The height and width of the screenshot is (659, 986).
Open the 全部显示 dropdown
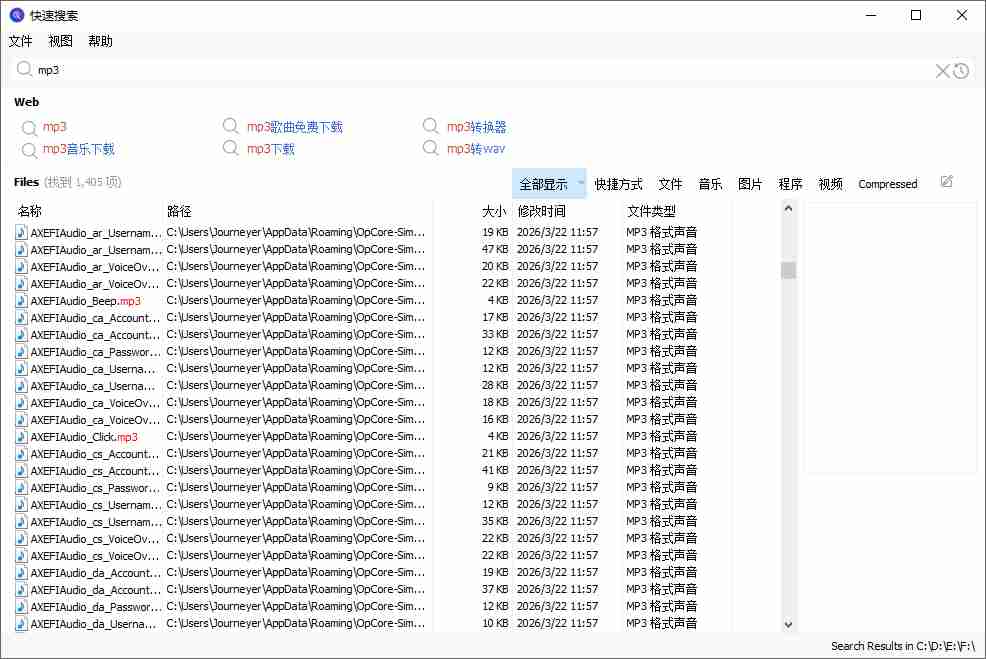pos(546,184)
